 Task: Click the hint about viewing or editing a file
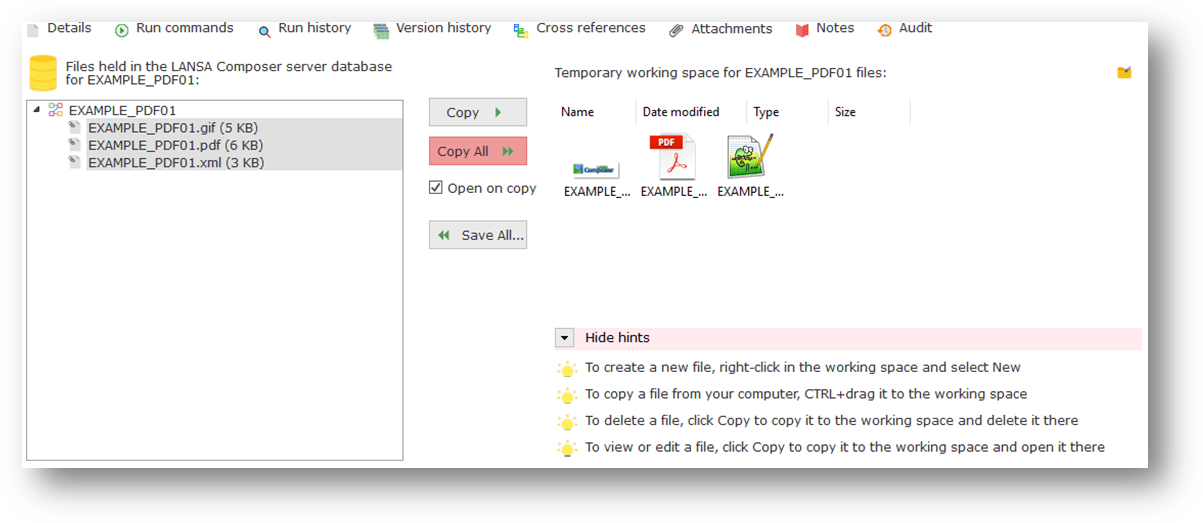pos(845,447)
